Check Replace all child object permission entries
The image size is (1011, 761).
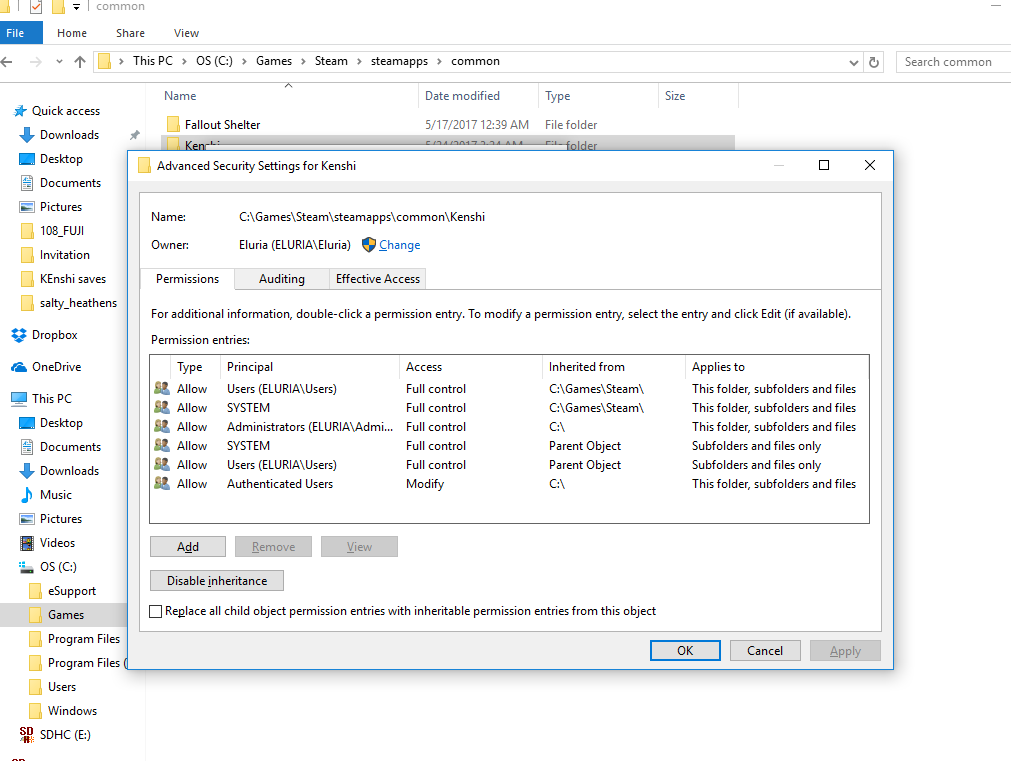click(155, 611)
